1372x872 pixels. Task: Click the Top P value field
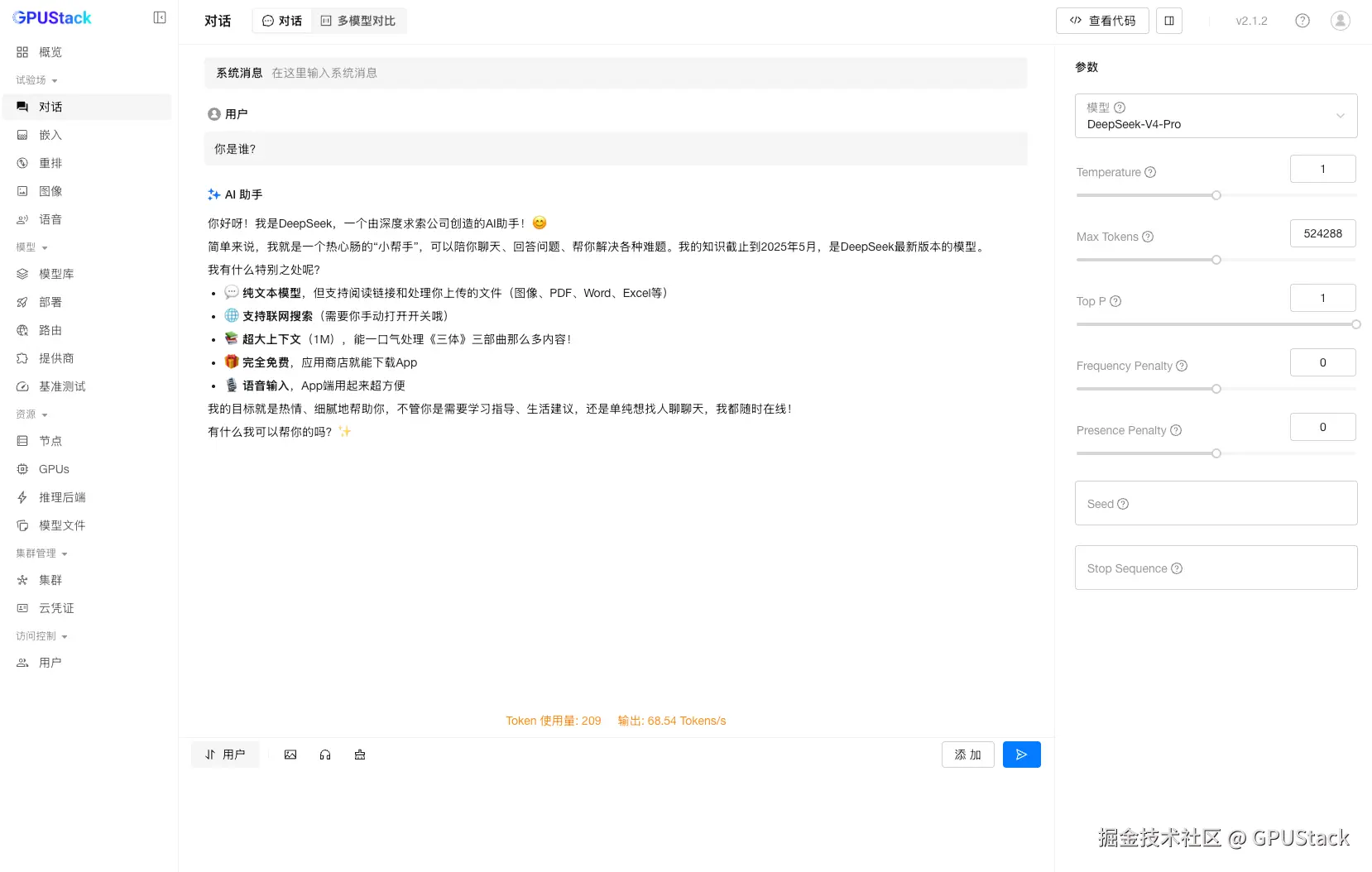pos(1323,298)
